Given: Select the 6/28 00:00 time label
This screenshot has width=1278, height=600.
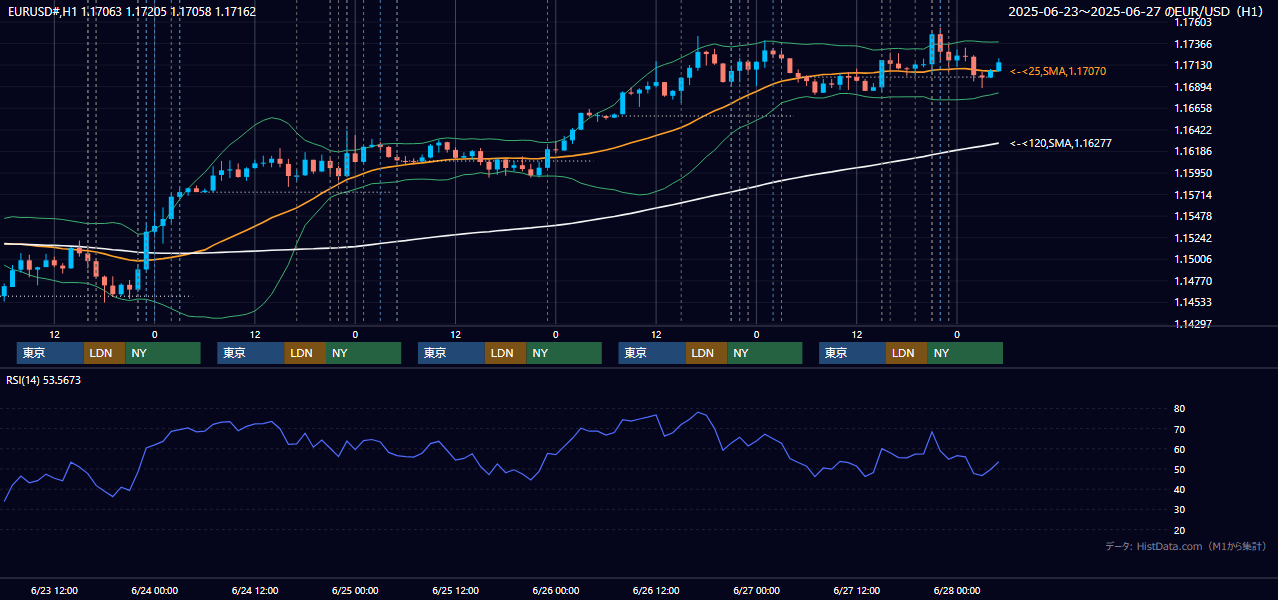Looking at the screenshot, I should [x=957, y=590].
